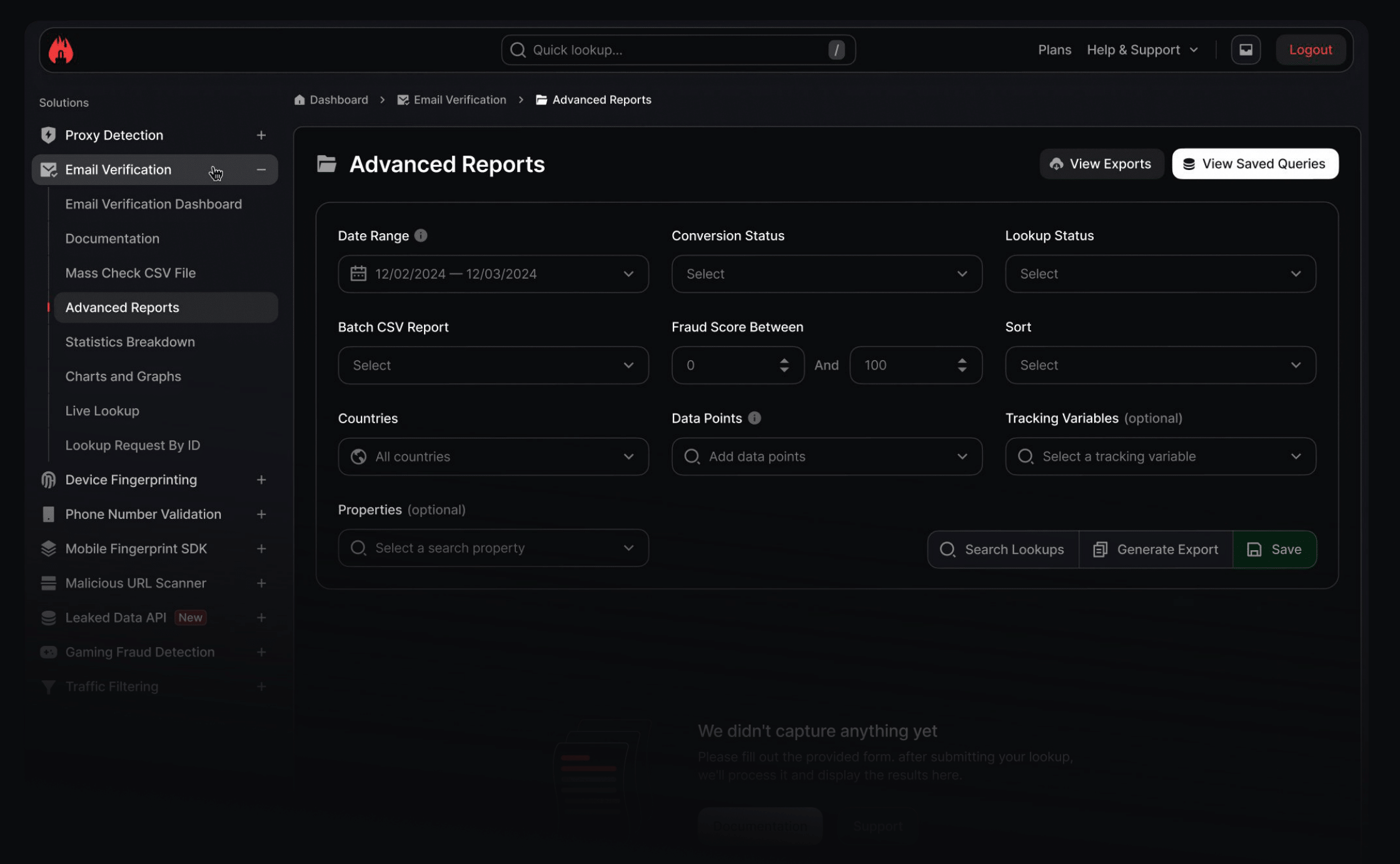Expand Device Fingerprinting section
This screenshot has height=864, width=1400.
point(261,480)
